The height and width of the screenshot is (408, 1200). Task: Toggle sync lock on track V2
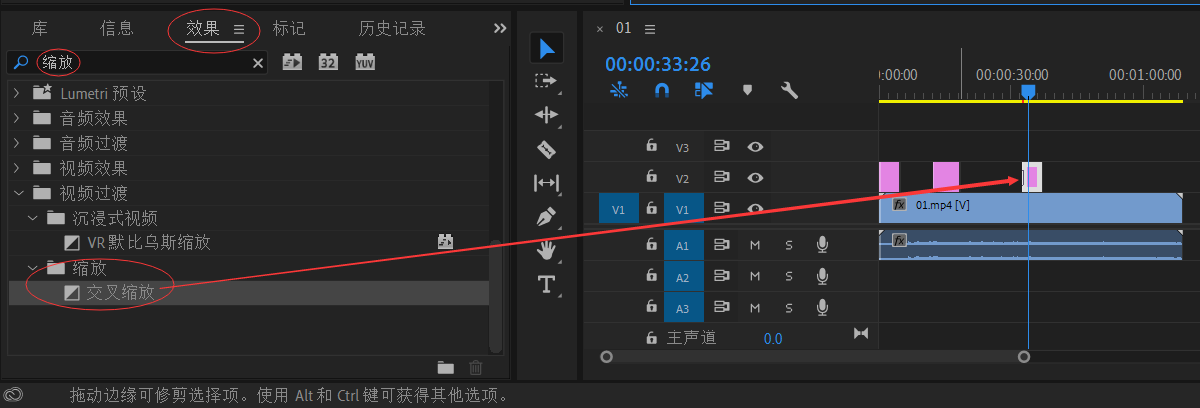[x=721, y=177]
